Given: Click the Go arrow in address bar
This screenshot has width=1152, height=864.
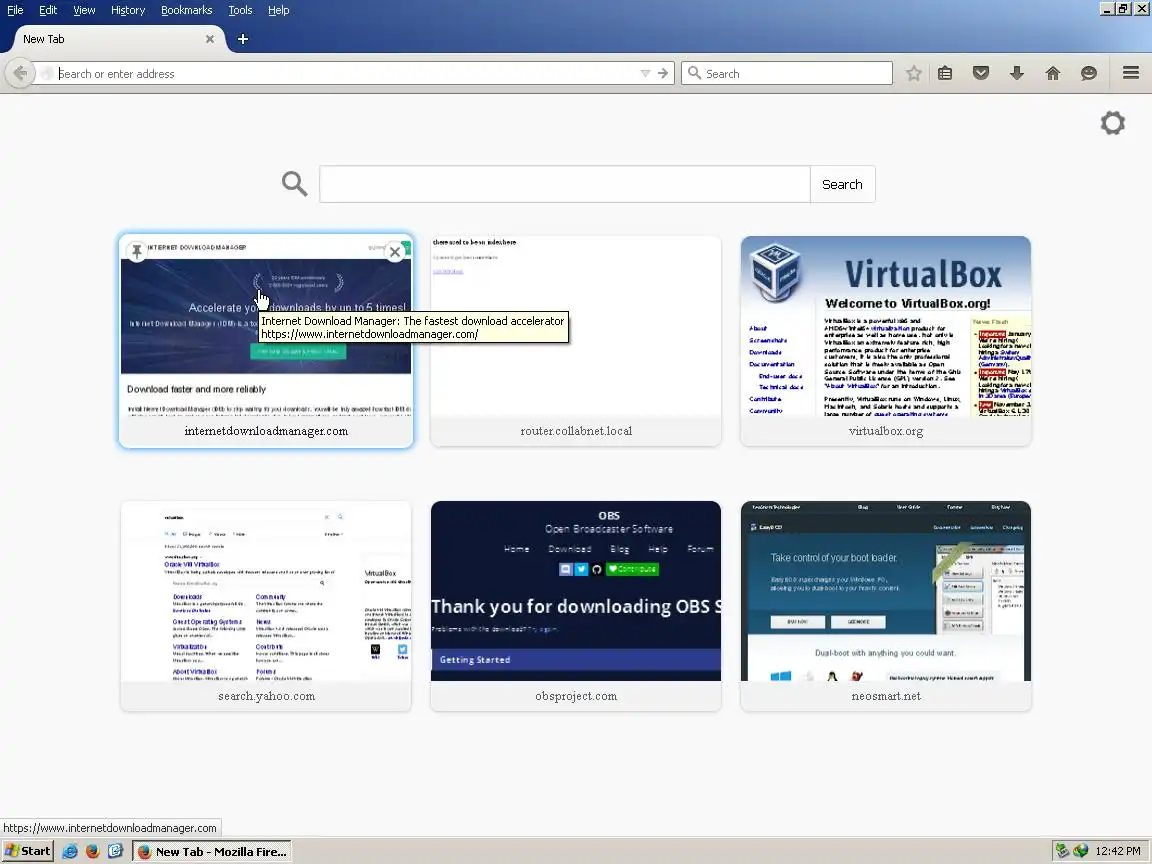Looking at the screenshot, I should pyautogui.click(x=663, y=73).
